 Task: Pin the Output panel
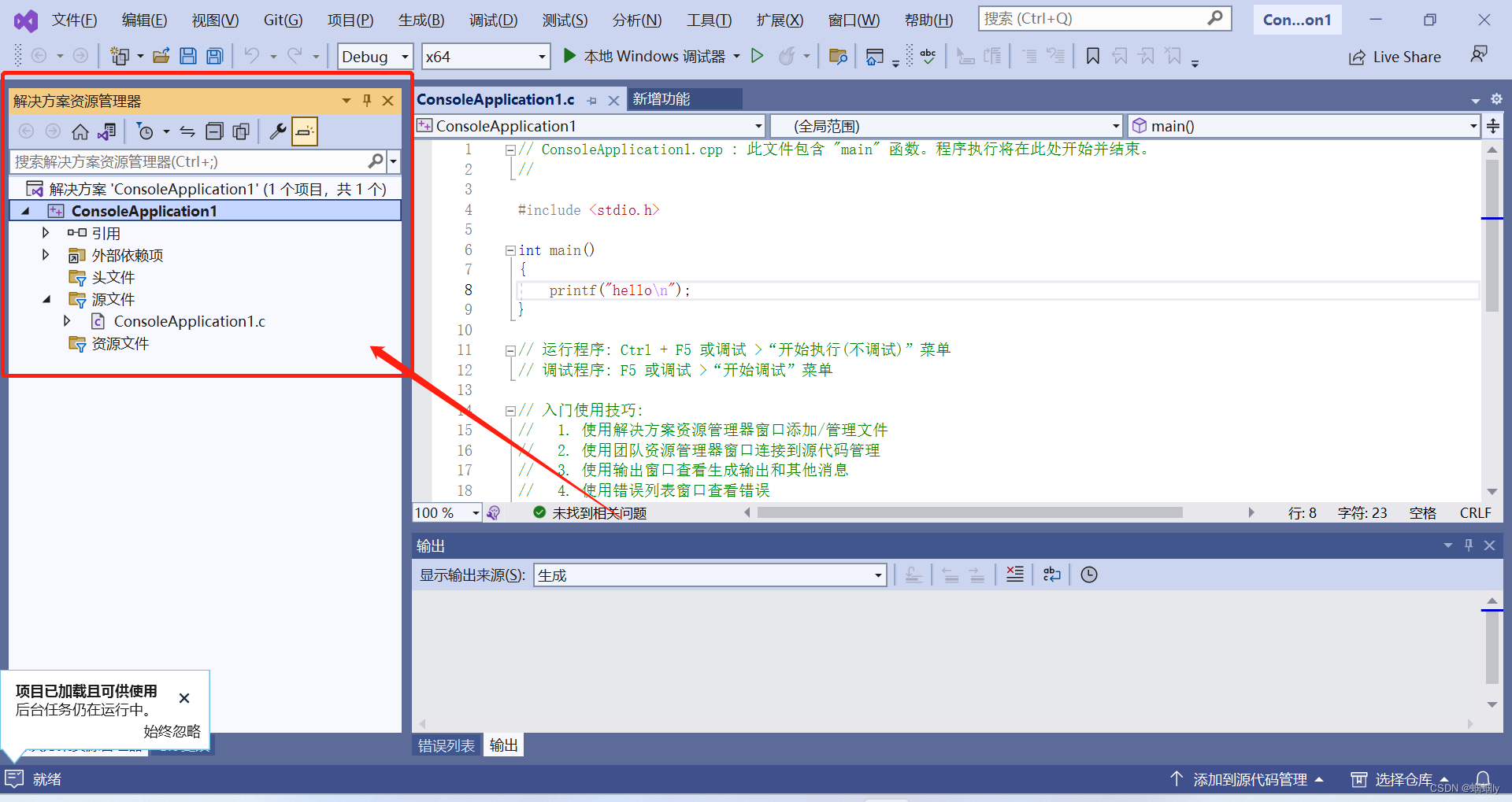point(1469,545)
